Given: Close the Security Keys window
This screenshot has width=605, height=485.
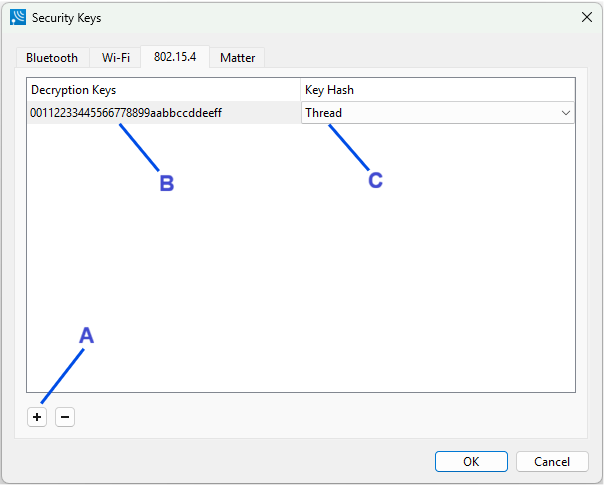Looking at the screenshot, I should tap(587, 17).
